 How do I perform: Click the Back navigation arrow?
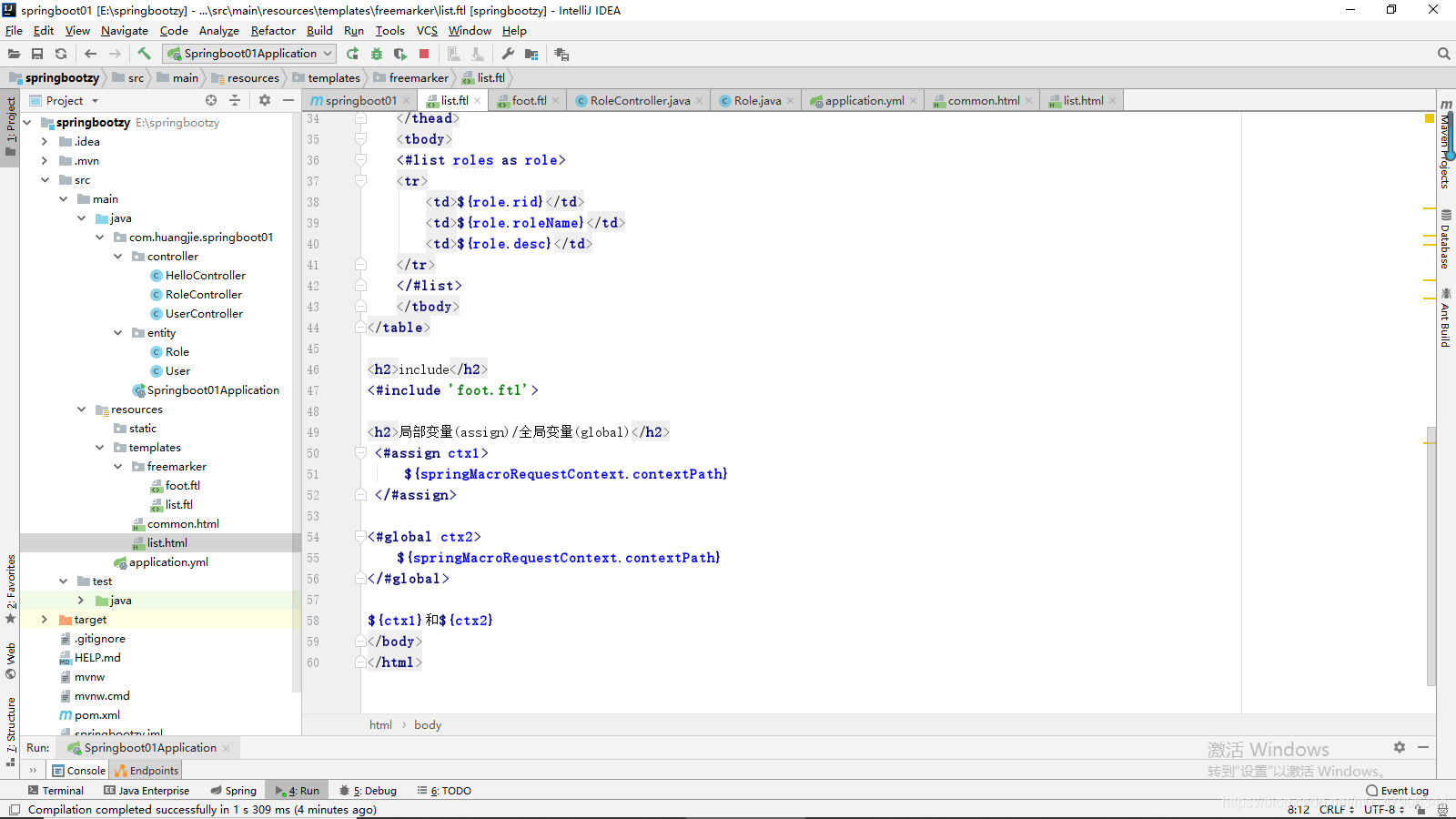90,54
